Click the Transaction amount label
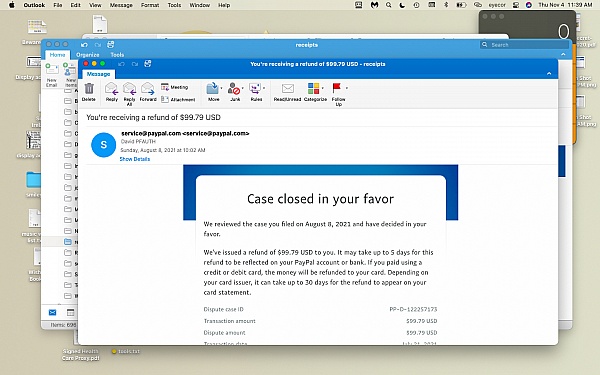 coord(230,321)
